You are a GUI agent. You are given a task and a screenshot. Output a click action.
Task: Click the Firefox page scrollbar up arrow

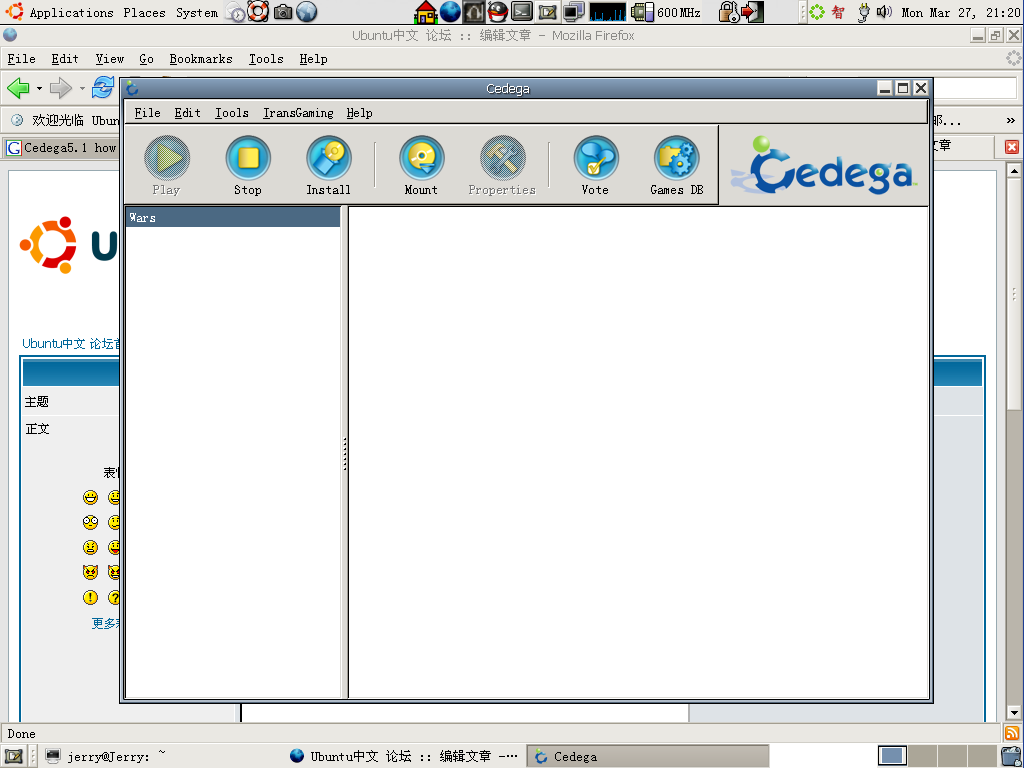pyautogui.click(x=1014, y=171)
